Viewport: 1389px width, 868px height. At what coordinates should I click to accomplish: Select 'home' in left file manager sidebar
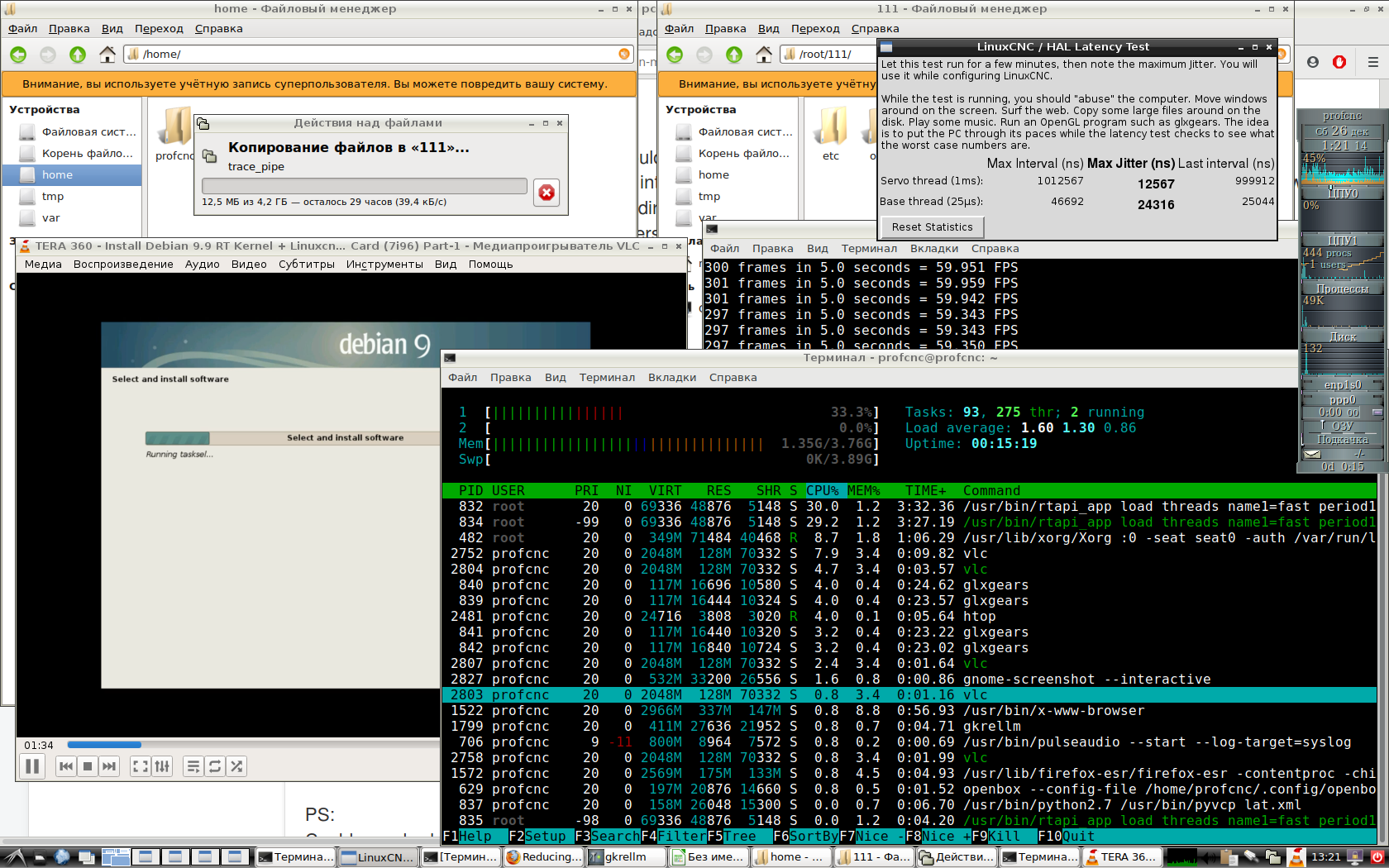(72, 175)
